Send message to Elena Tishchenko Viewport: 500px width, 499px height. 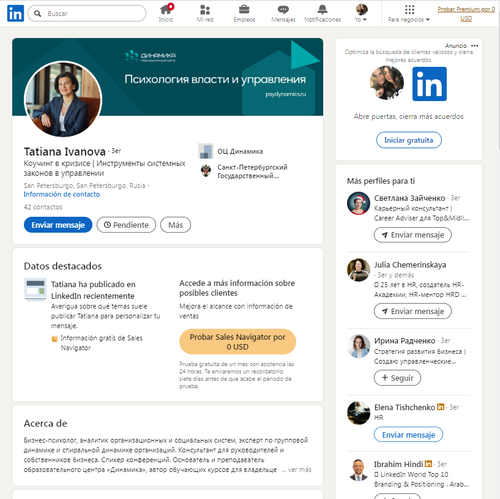[x=408, y=435]
